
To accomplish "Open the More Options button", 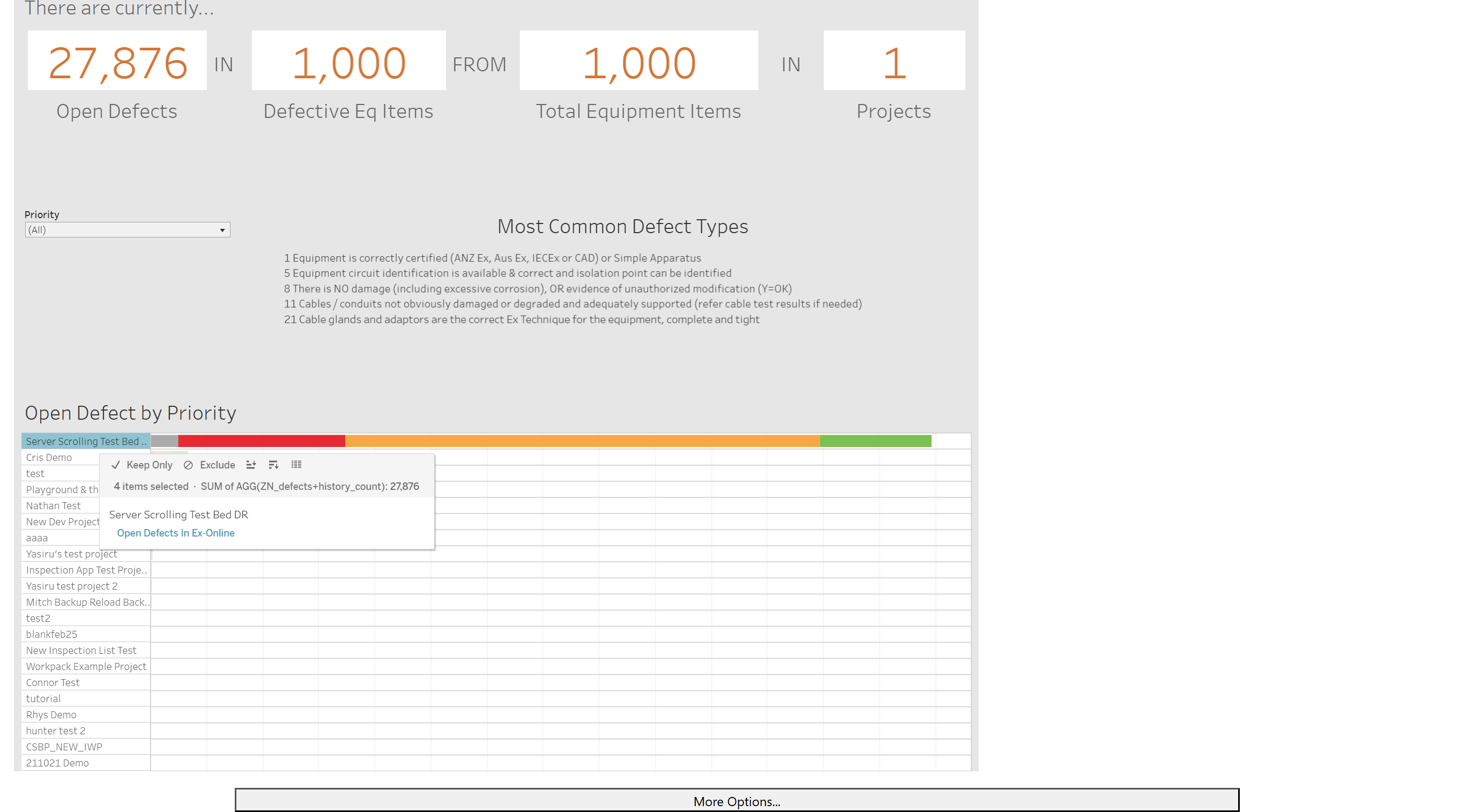I will click(736, 801).
